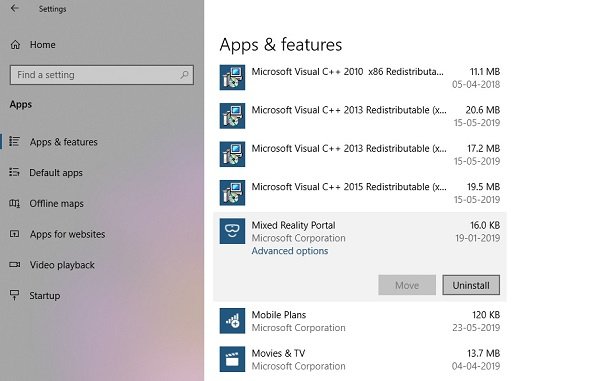Click the greyed-out Move button
600x381 pixels.
(407, 285)
